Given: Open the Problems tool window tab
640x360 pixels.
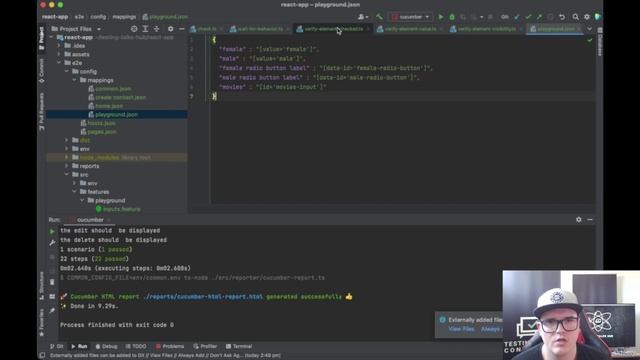Looking at the screenshot, I should tap(170, 346).
